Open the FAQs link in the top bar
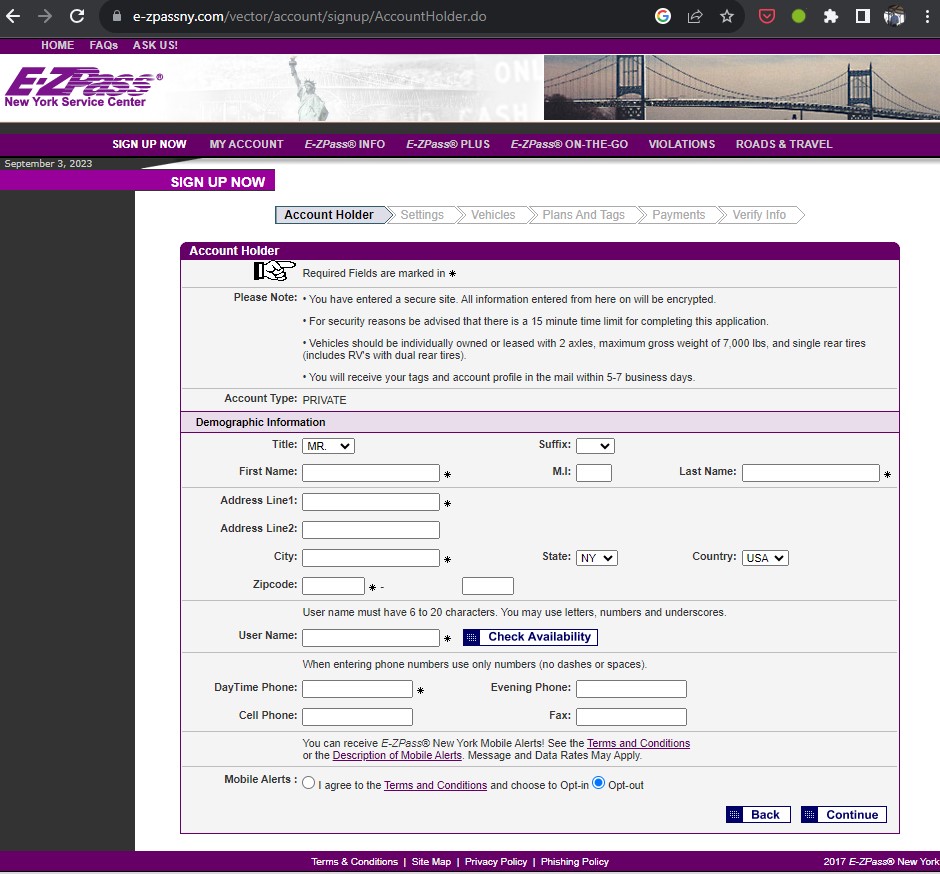Viewport: 940px width, 874px height. click(104, 46)
